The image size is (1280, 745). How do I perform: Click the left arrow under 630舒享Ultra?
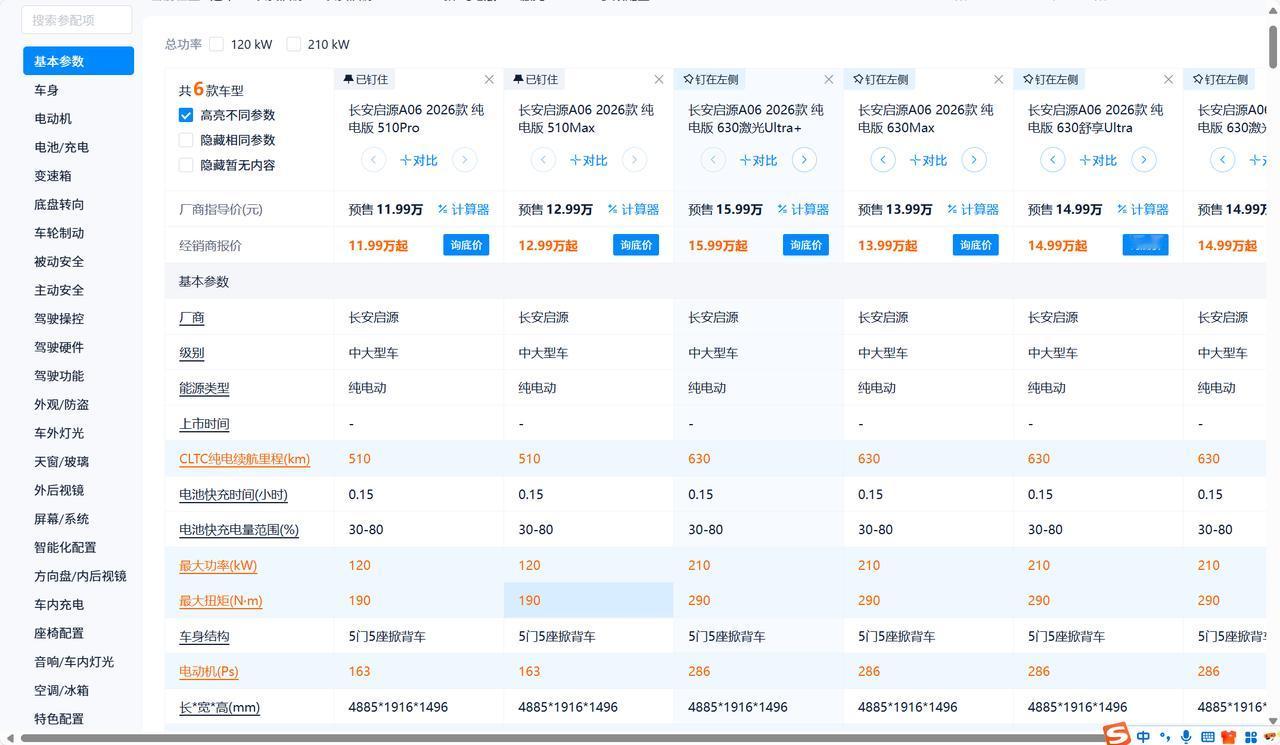[1053, 159]
